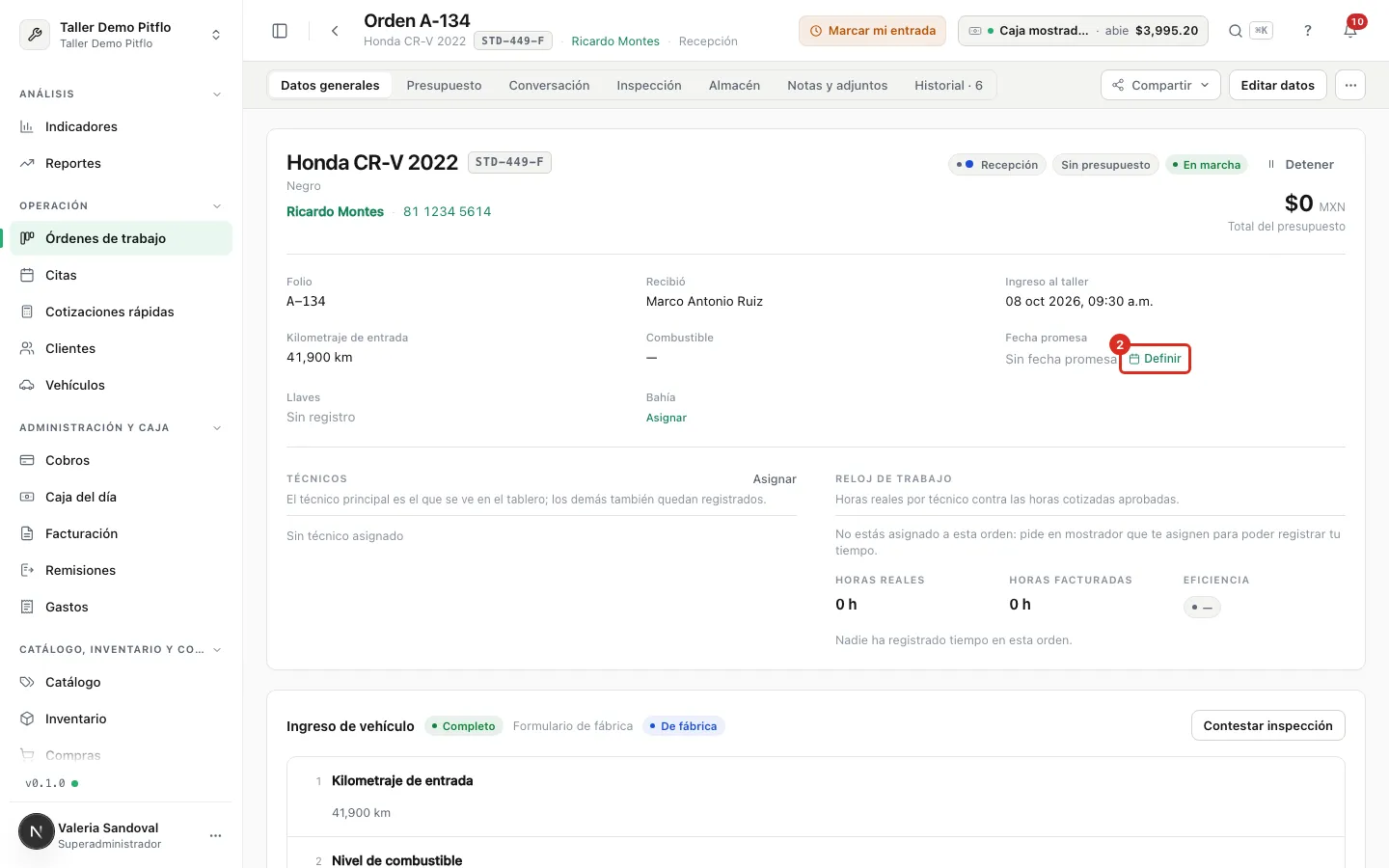Open search with the magnifier icon
The height and width of the screenshot is (868, 1389).
pyautogui.click(x=1235, y=31)
